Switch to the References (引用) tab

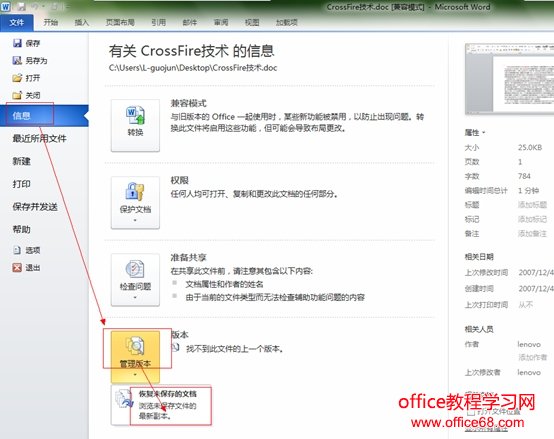click(x=159, y=23)
